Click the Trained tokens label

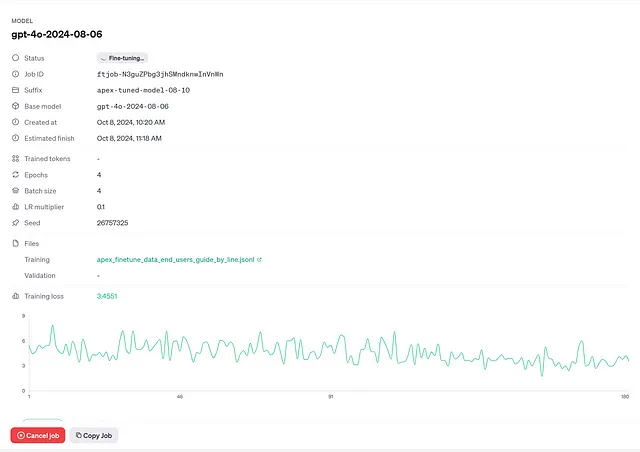tap(47, 158)
